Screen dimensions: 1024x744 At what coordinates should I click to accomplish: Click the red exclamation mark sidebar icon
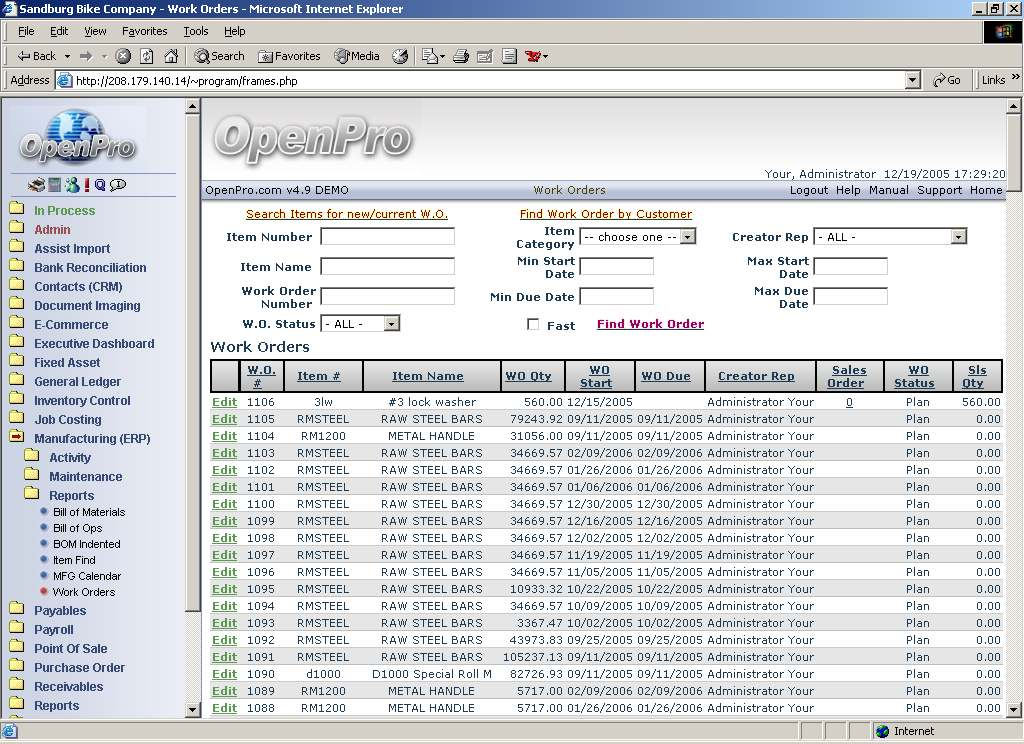coord(87,185)
